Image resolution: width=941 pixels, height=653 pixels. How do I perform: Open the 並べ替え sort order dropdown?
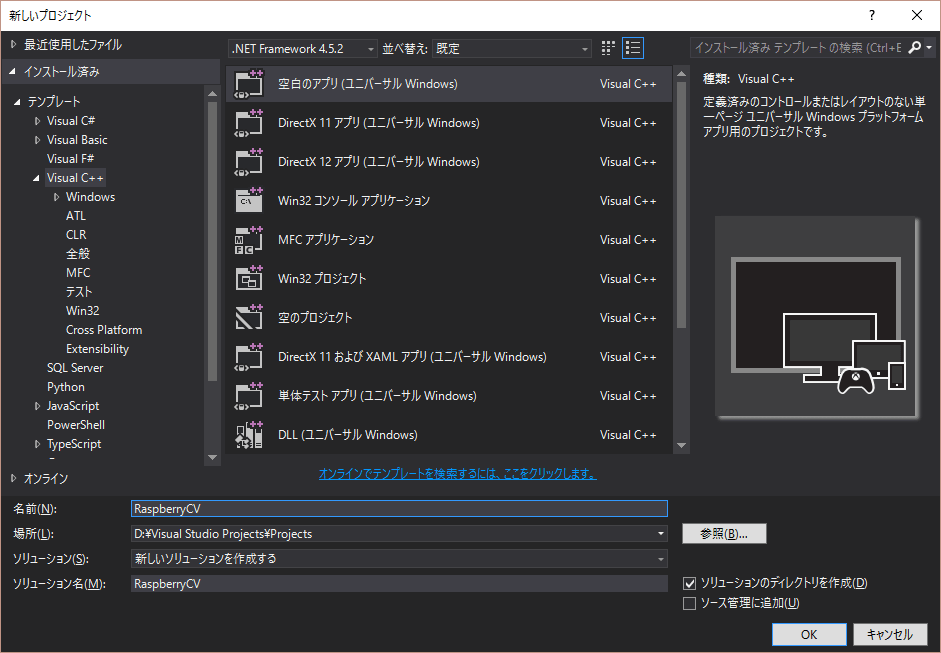pos(512,48)
